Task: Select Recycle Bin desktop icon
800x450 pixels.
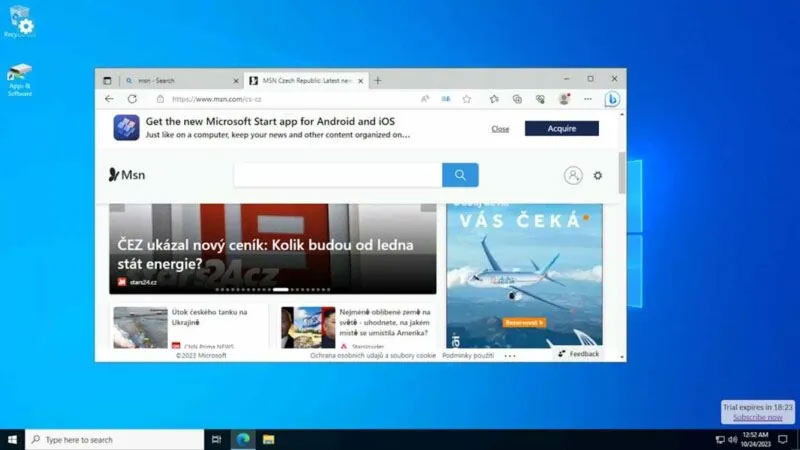Action: pos(19,21)
